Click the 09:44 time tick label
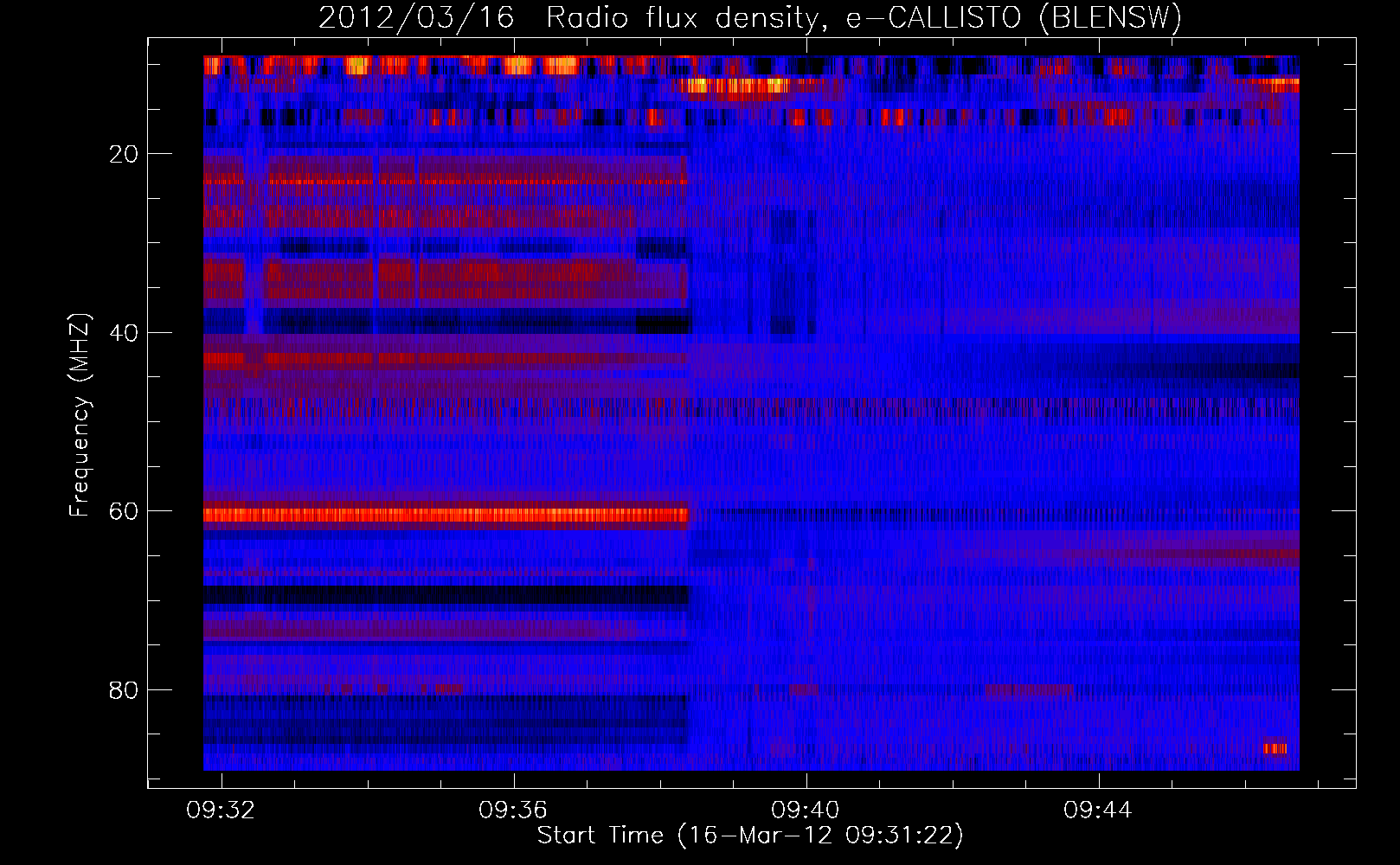The height and width of the screenshot is (865, 1400). tap(1098, 811)
